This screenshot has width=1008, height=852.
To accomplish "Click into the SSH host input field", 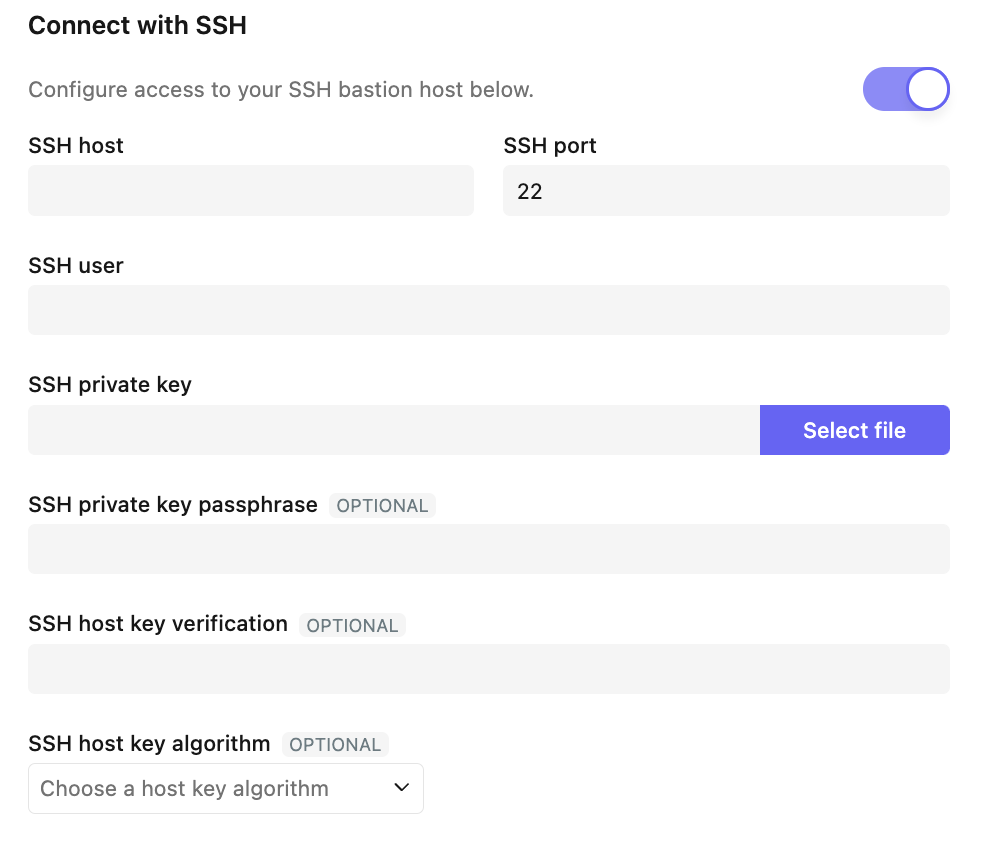I will point(250,191).
